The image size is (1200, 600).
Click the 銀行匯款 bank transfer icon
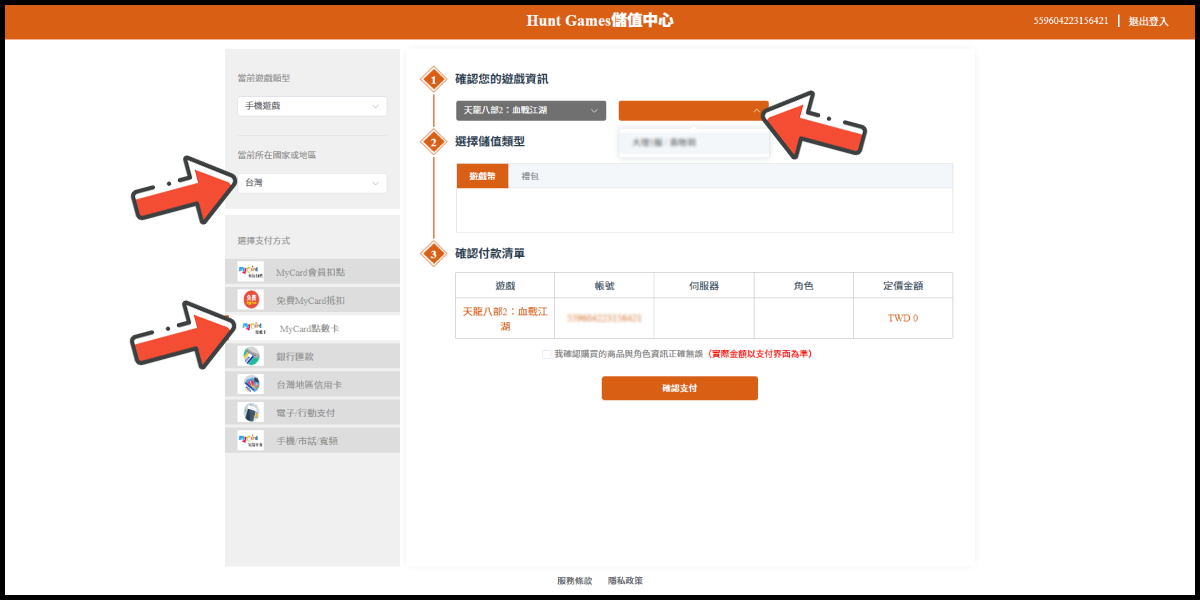coord(250,356)
